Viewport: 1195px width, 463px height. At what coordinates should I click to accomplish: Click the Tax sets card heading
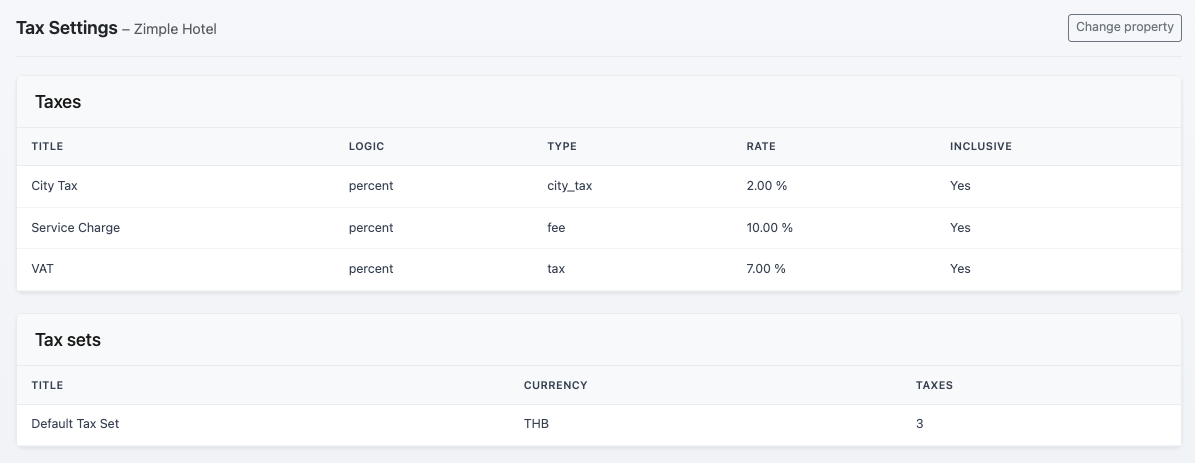point(68,340)
